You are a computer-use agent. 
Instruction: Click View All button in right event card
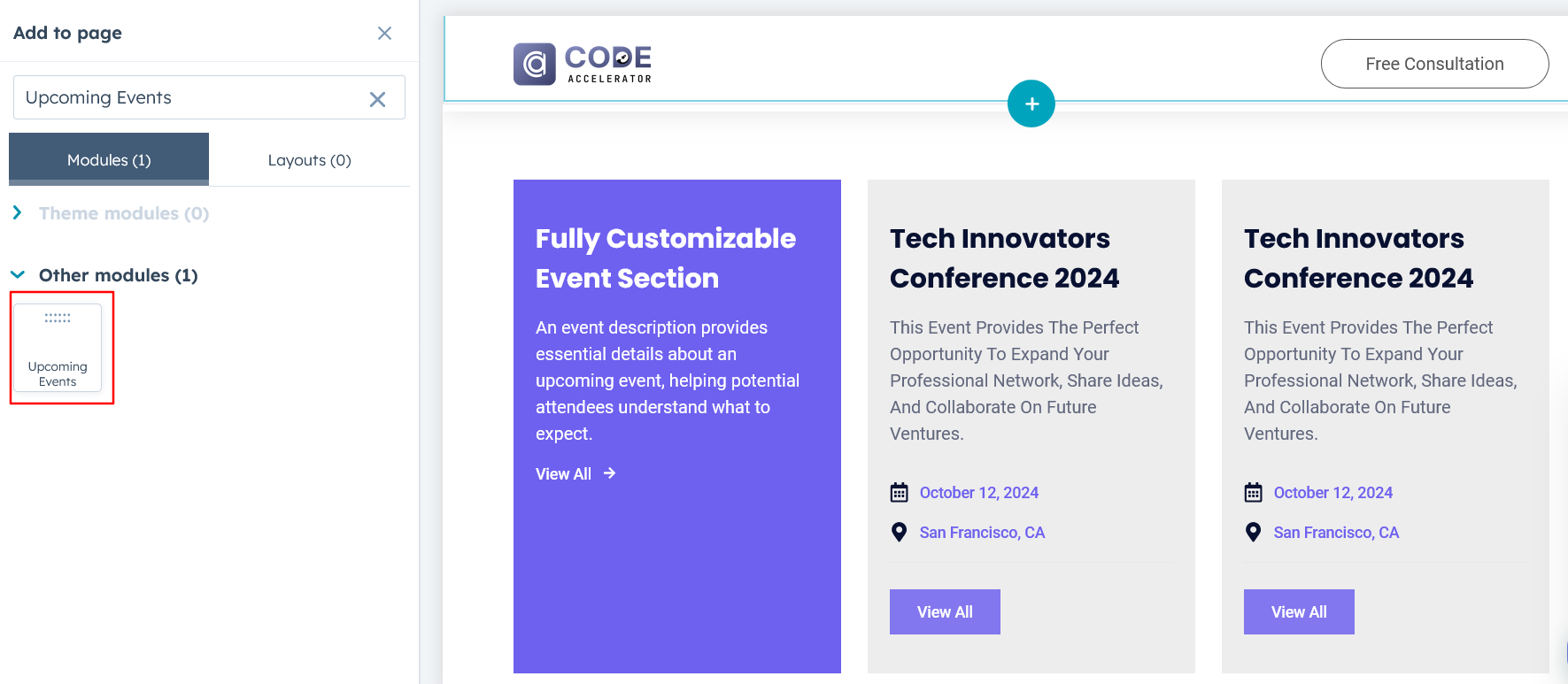pyautogui.click(x=1299, y=612)
